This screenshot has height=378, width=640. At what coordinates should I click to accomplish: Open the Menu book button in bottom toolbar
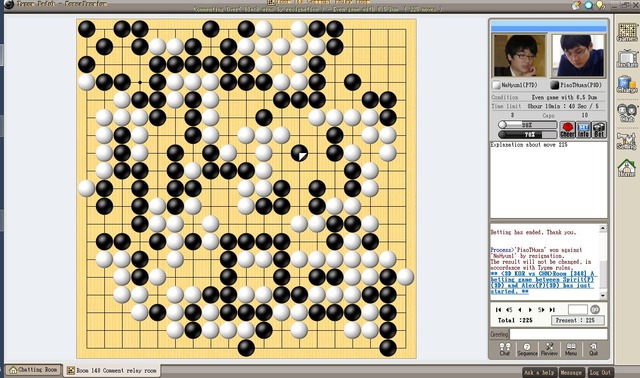[571, 349]
